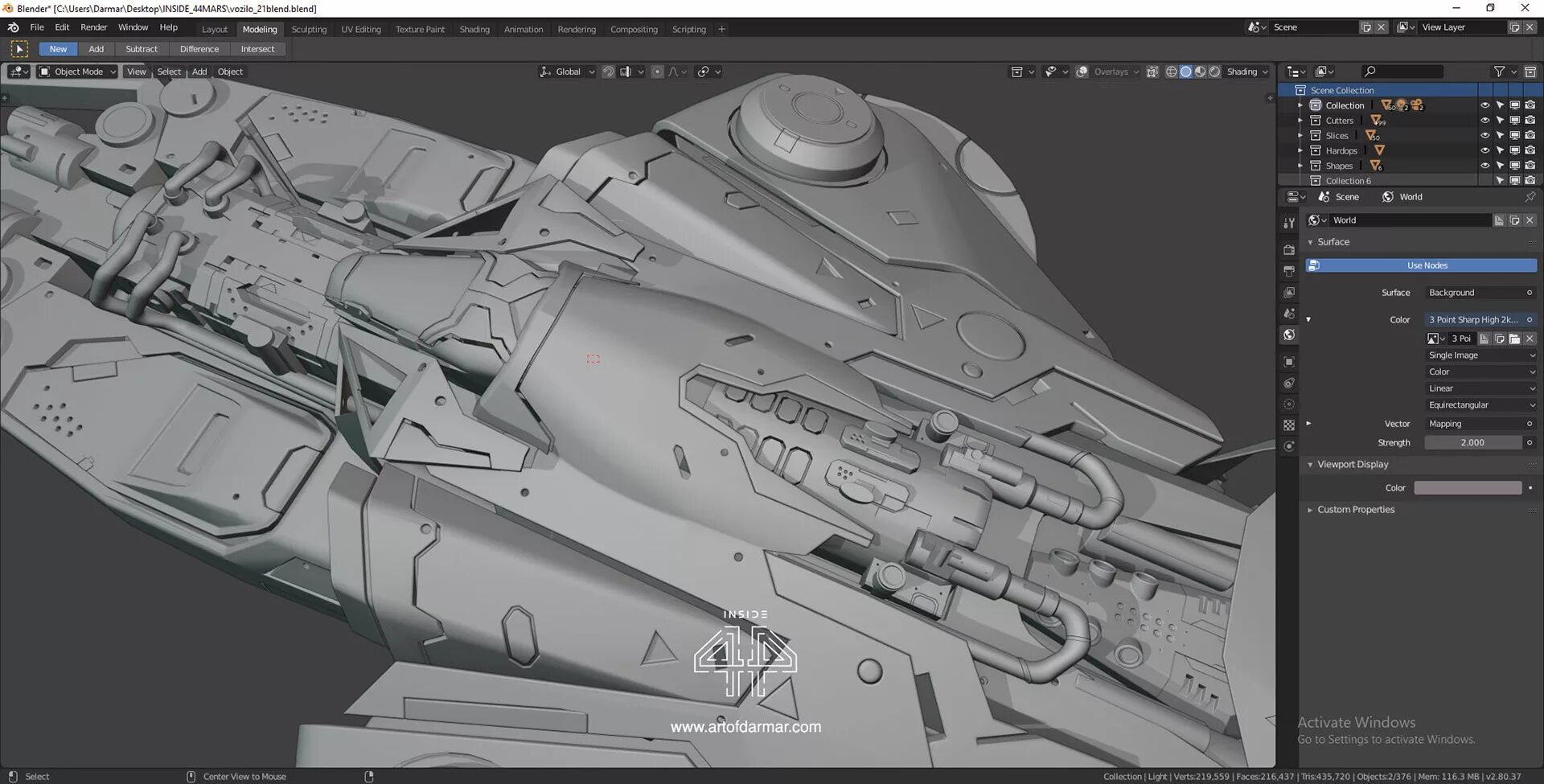Screen dimensions: 1544x784
Task: Open the Object properties tab icon
Action: click(1289, 362)
